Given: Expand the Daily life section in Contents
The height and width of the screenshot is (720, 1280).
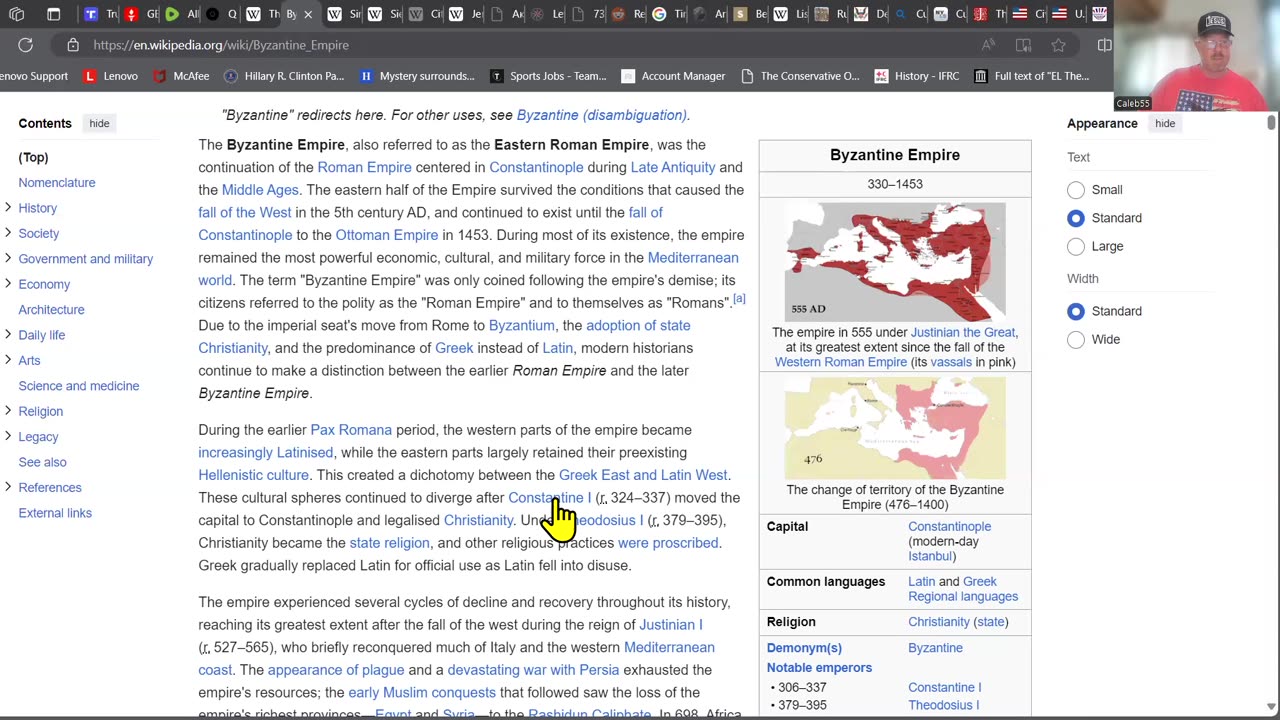Looking at the screenshot, I should click(x=8, y=335).
